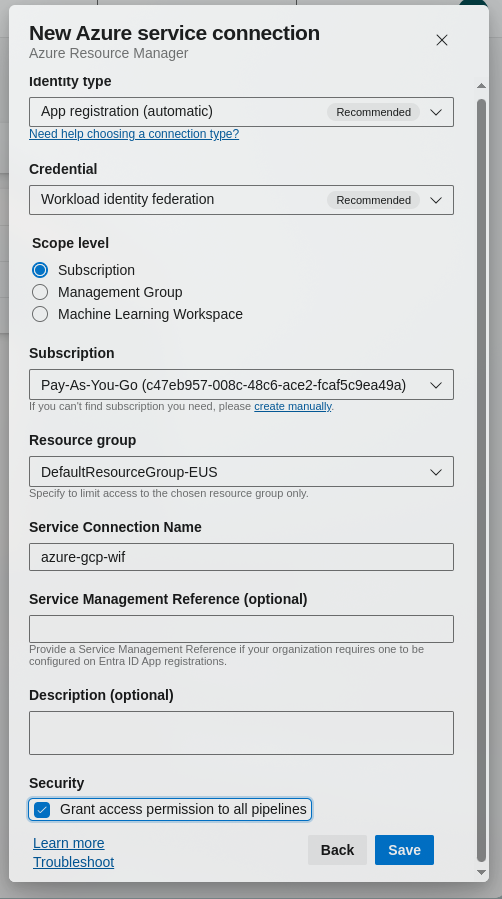Click the scrollbar up arrow

point(481,85)
